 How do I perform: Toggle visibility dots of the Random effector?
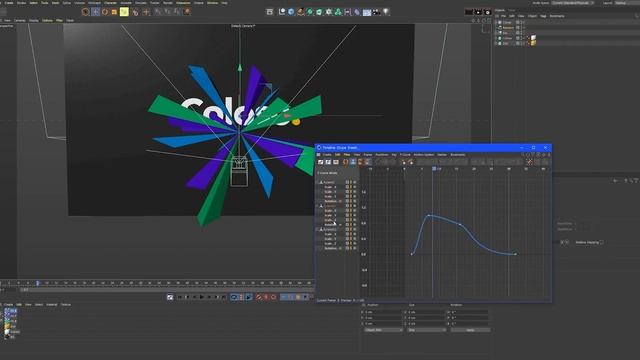pyautogui.click(x=521, y=28)
